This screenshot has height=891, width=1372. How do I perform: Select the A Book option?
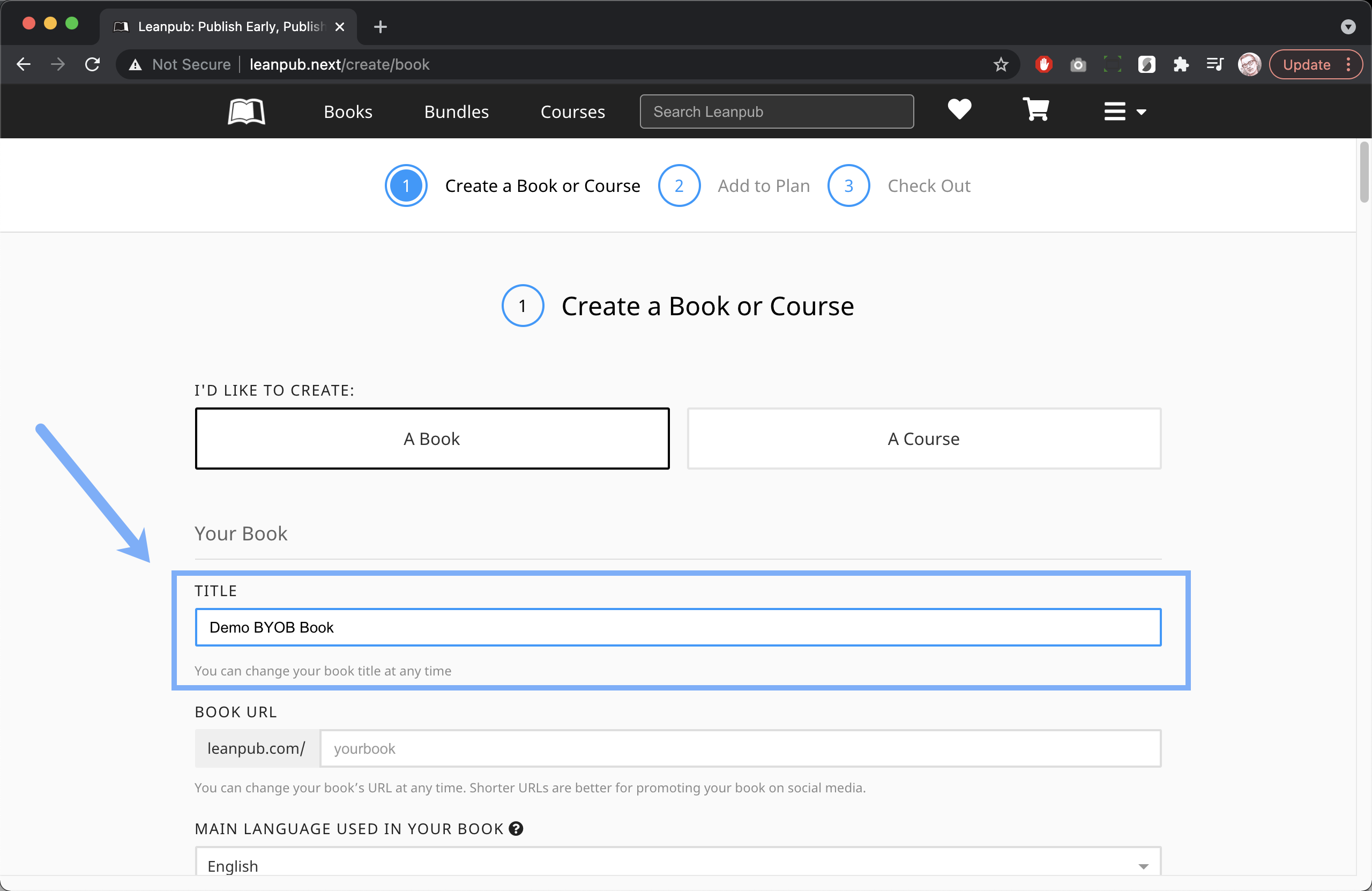point(432,439)
